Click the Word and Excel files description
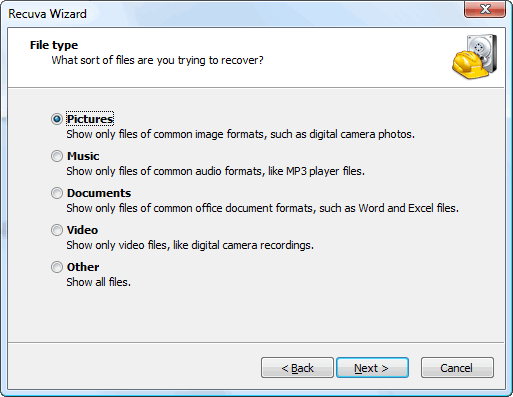The image size is (513, 397). click(x=262, y=208)
